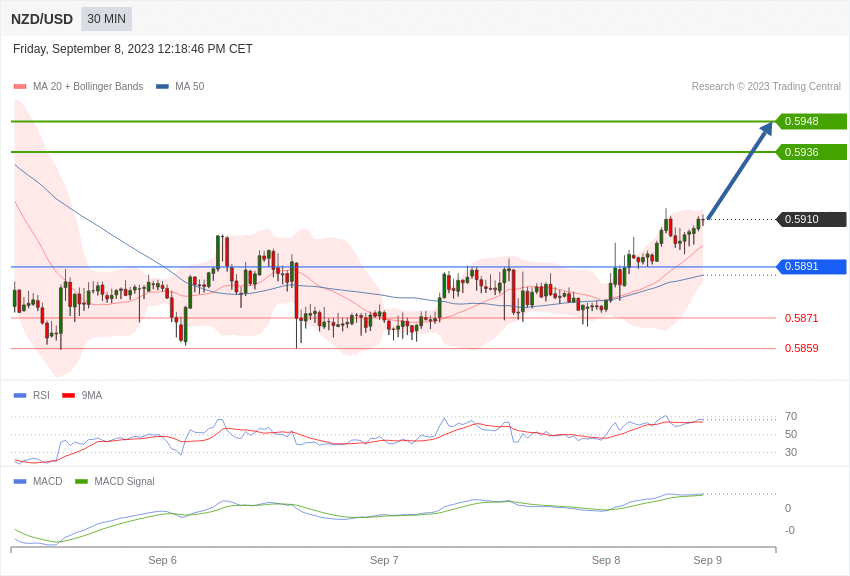
Task: Select the 30 MIN timeframe button
Action: point(106,19)
